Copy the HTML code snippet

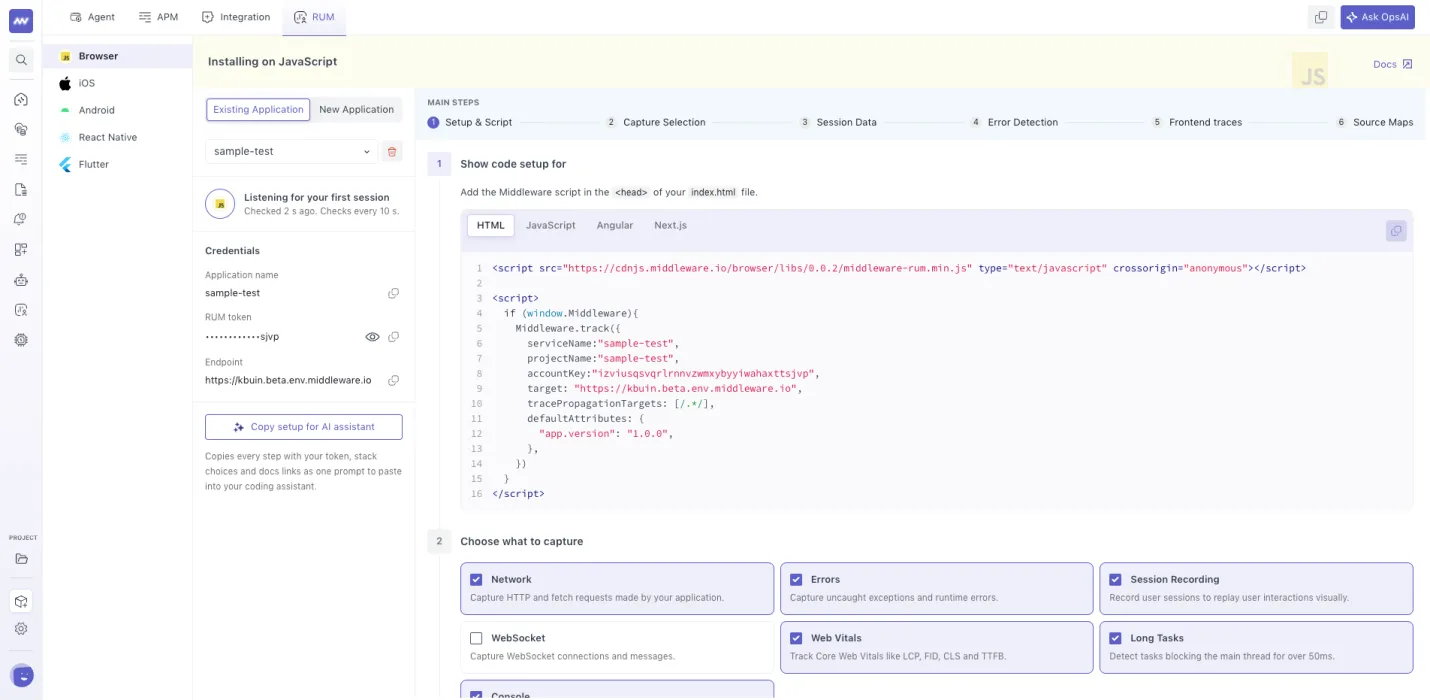pyautogui.click(x=1396, y=231)
